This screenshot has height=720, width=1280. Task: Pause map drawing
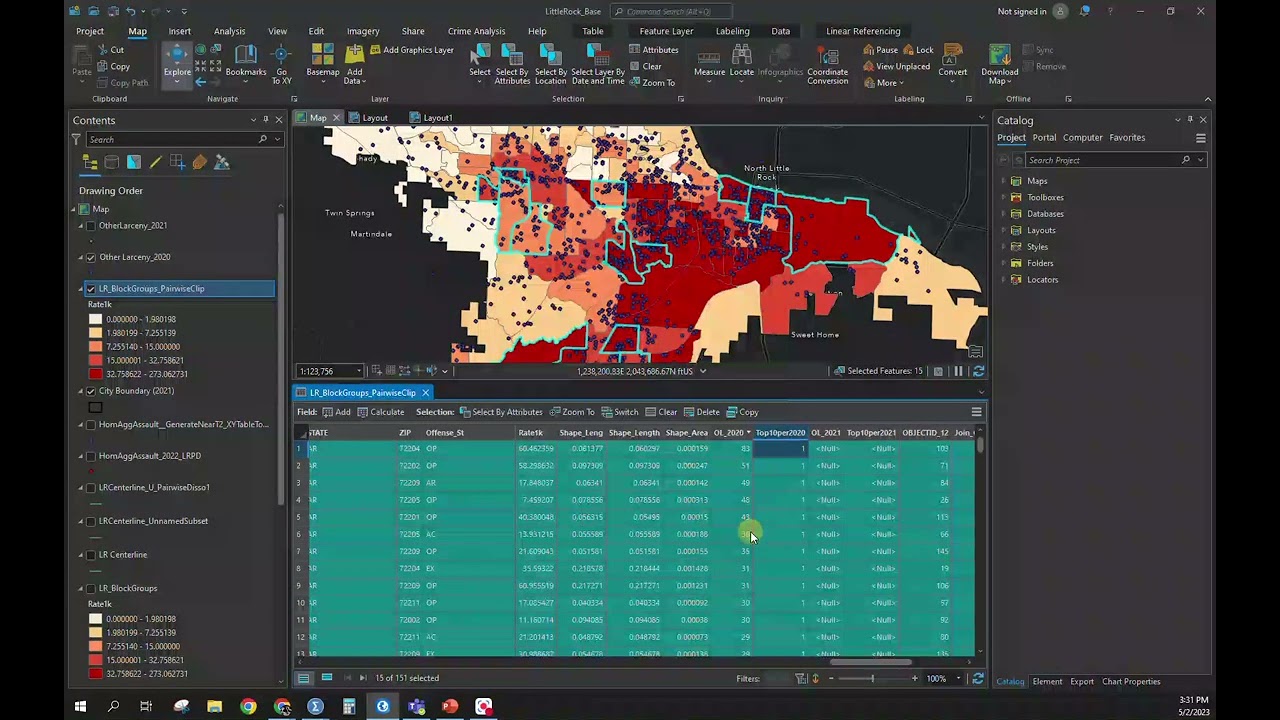click(958, 371)
